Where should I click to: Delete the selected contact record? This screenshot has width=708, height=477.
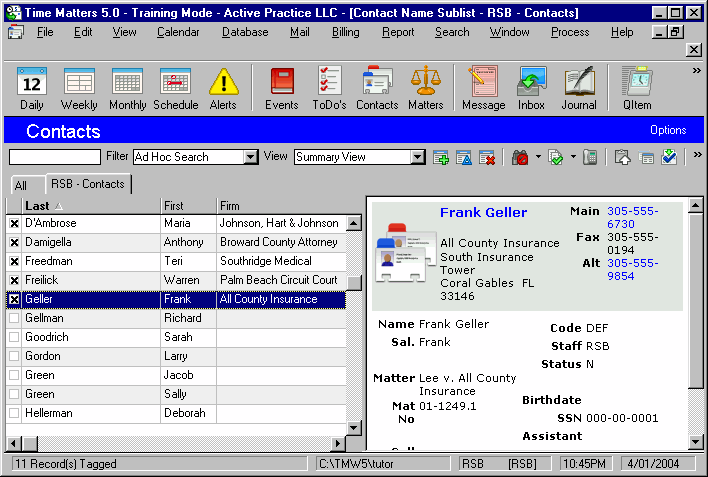(487, 158)
